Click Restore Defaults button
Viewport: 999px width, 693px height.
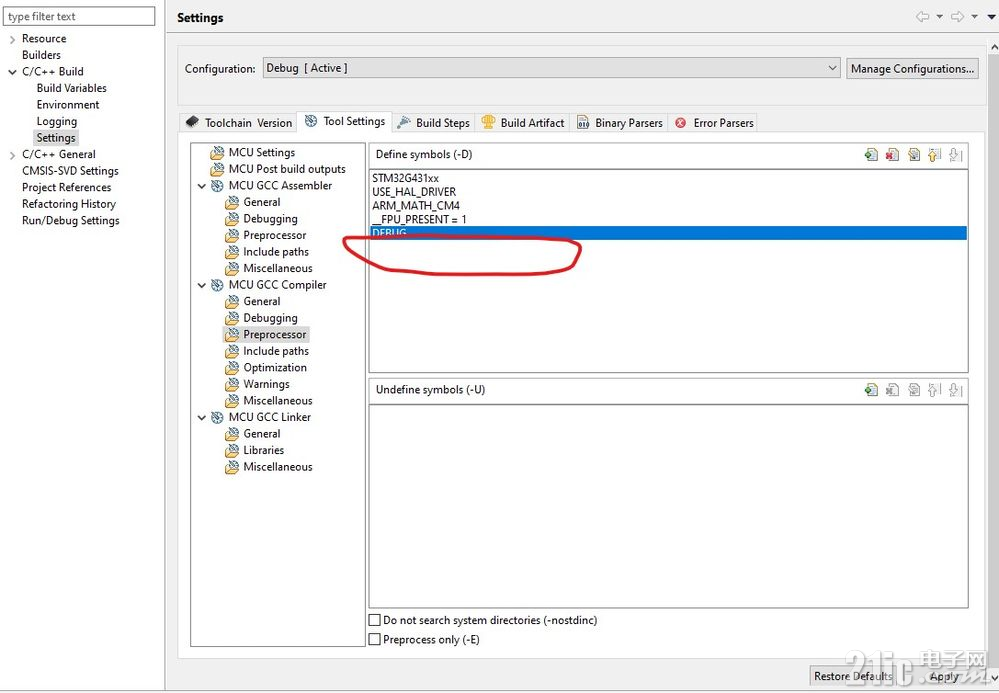click(853, 676)
